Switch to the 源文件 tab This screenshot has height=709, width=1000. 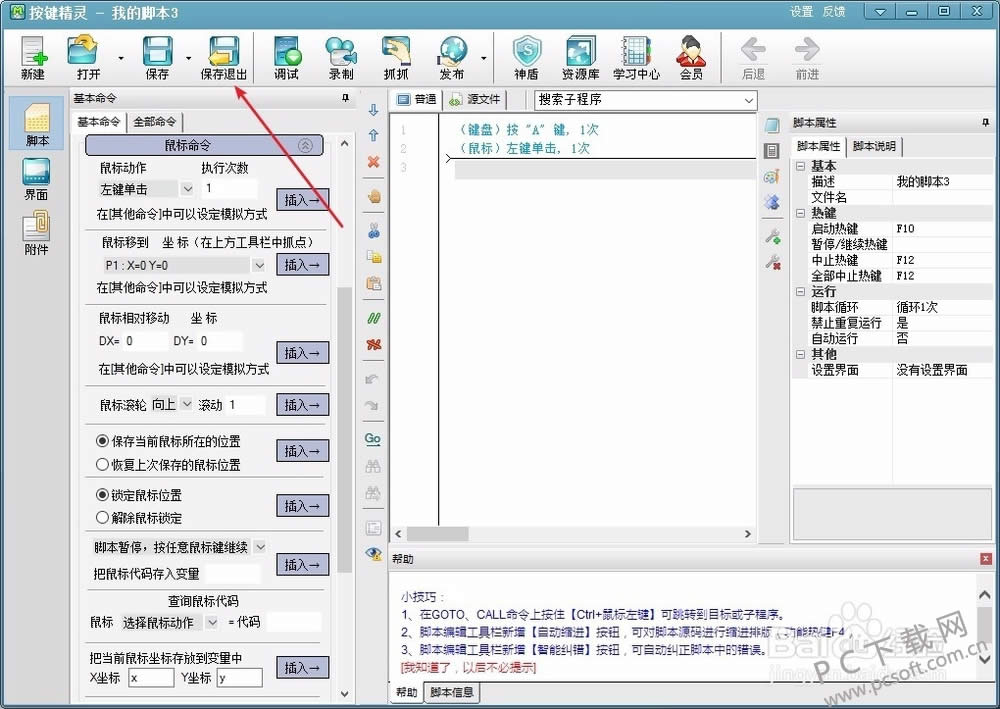(475, 100)
